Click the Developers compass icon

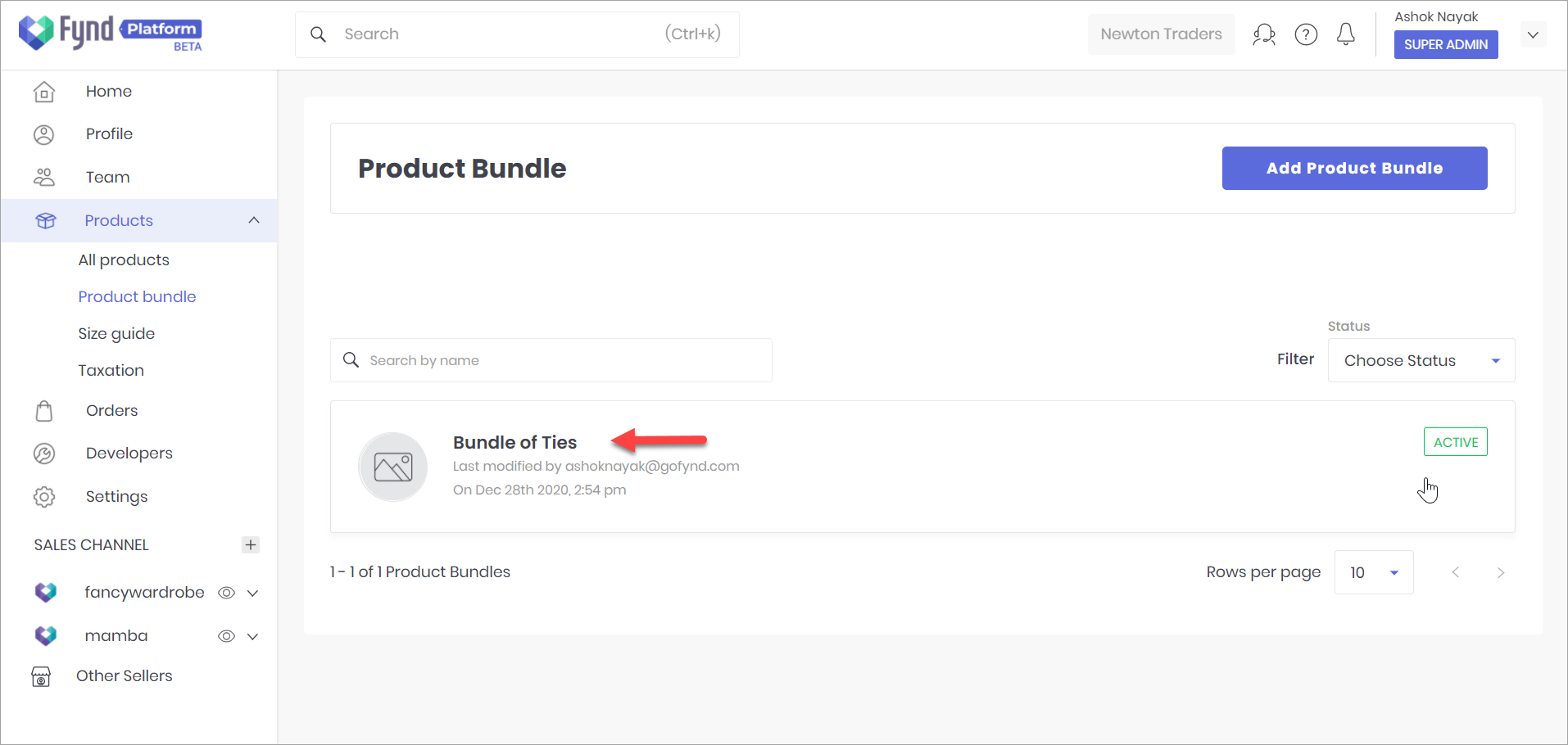(x=44, y=453)
